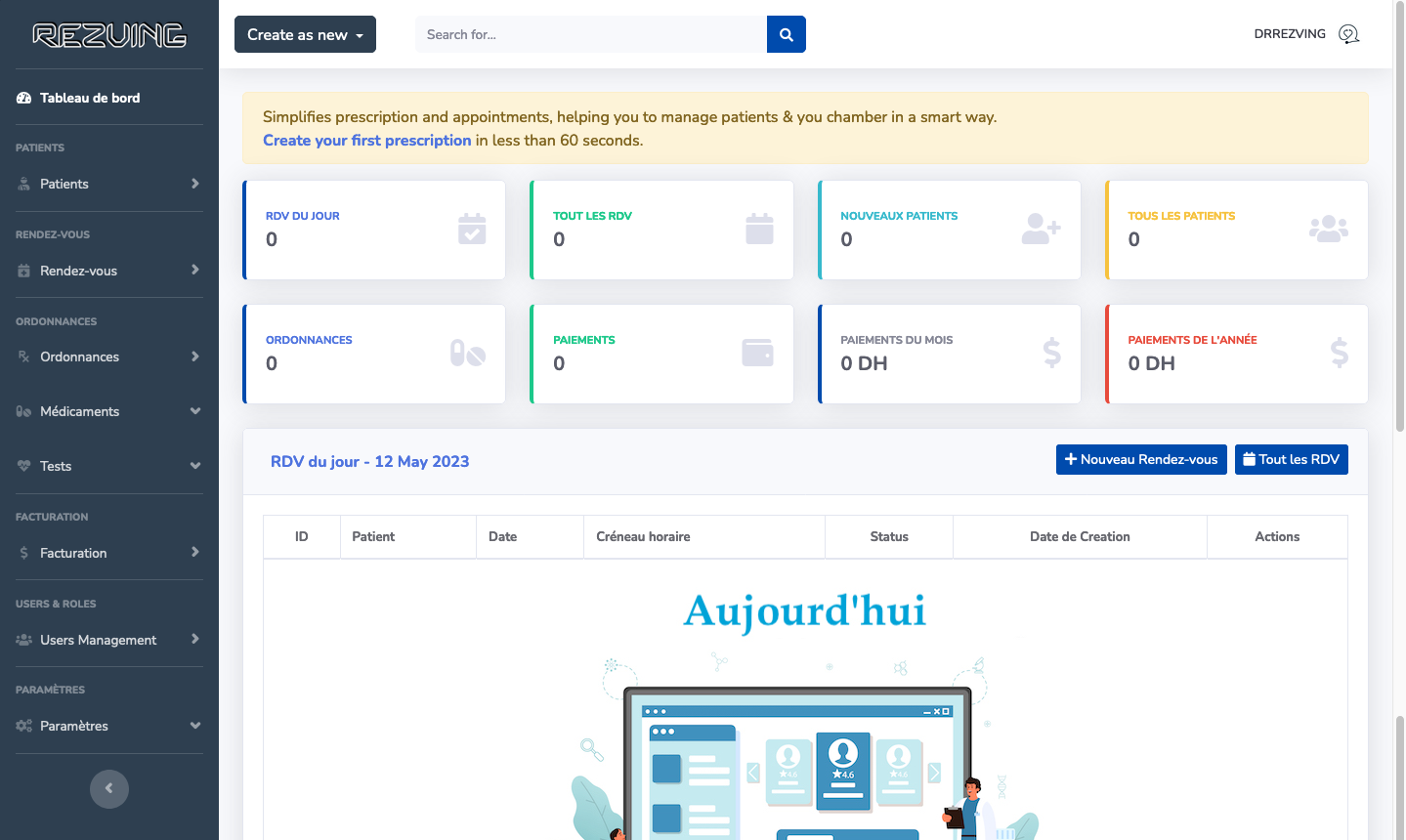This screenshot has width=1406, height=840.
Task: Open Tableau de bord menu item
Action: tap(109, 98)
